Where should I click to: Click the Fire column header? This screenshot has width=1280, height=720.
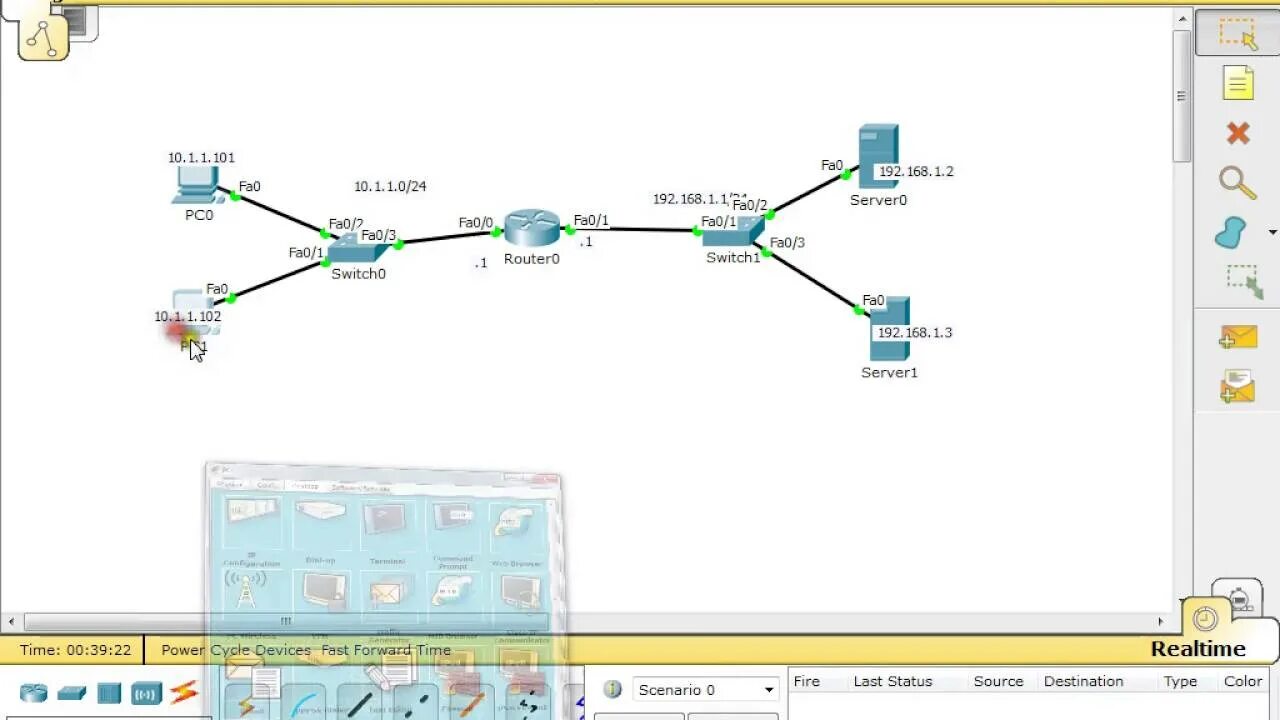coord(806,681)
